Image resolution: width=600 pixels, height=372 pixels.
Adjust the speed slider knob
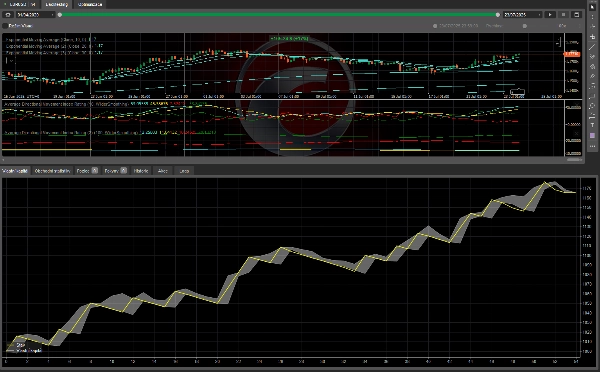525,26
